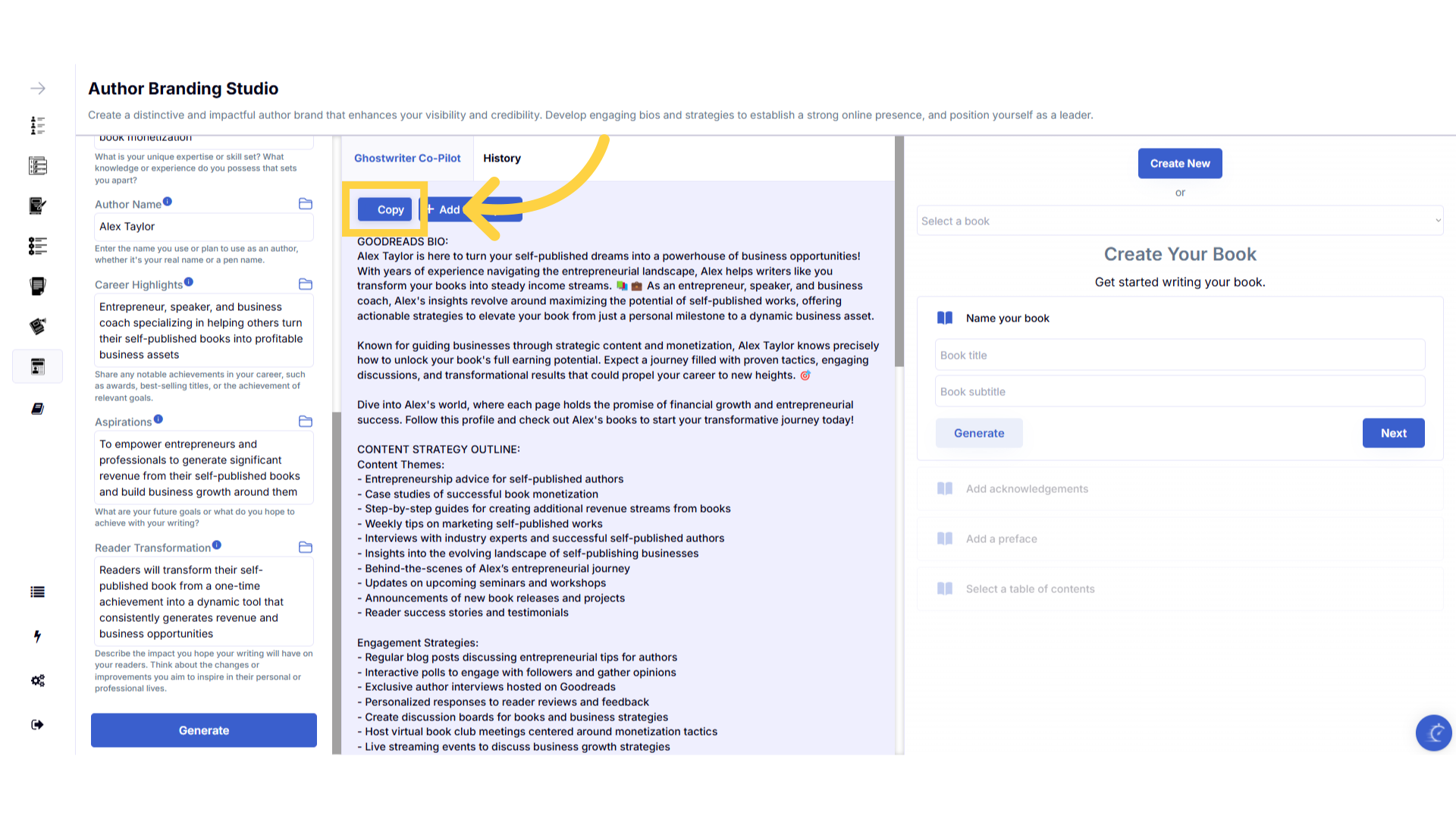Open the Select a book dropdown
The height and width of the screenshot is (819, 1456).
coord(1180,221)
